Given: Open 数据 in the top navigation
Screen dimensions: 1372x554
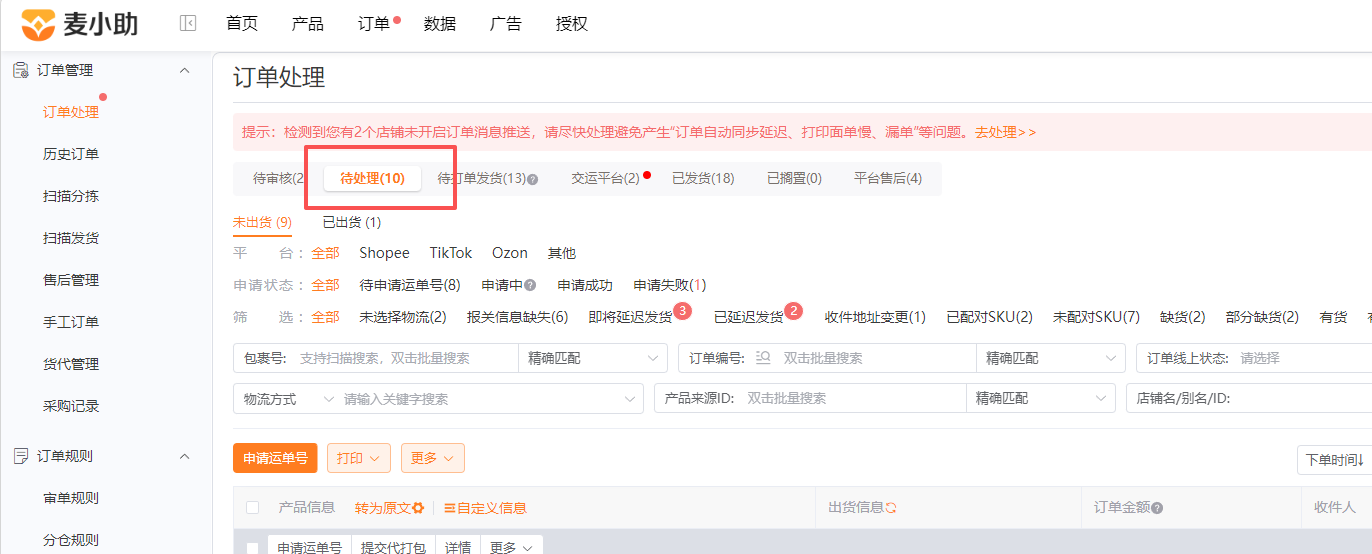Looking at the screenshot, I should point(440,24).
